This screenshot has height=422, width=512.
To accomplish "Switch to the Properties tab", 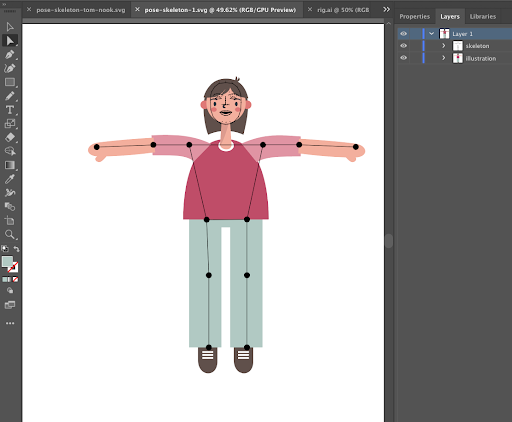I will 414,16.
